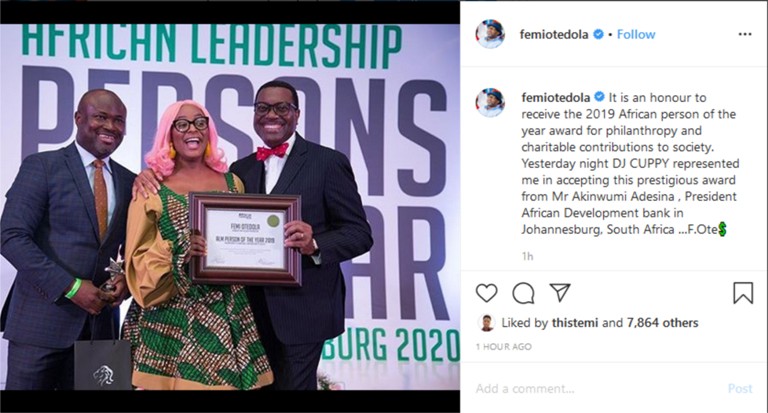Click femiotedola avatar beside the caption
This screenshot has height=413, width=768.
point(490,102)
